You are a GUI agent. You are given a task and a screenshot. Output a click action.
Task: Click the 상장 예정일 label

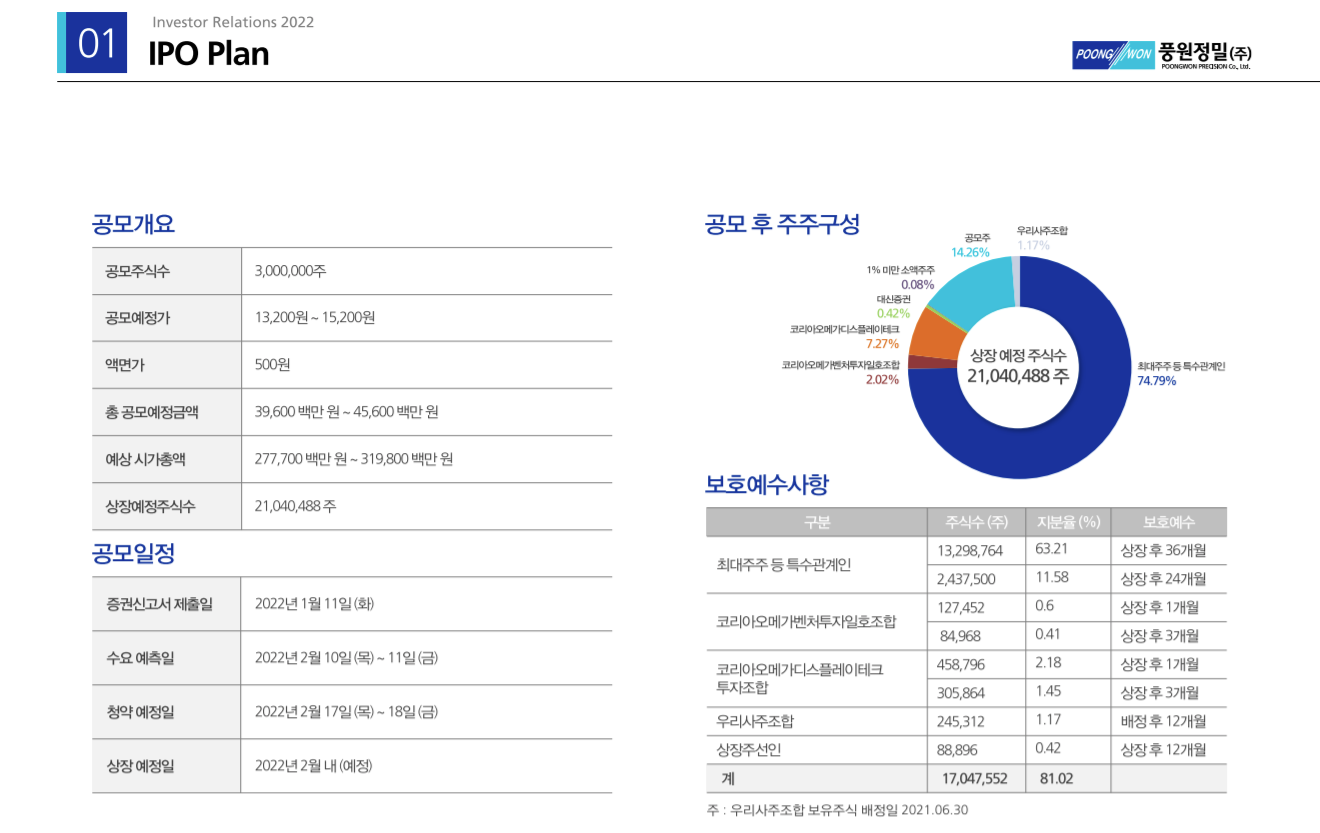(x=140, y=766)
